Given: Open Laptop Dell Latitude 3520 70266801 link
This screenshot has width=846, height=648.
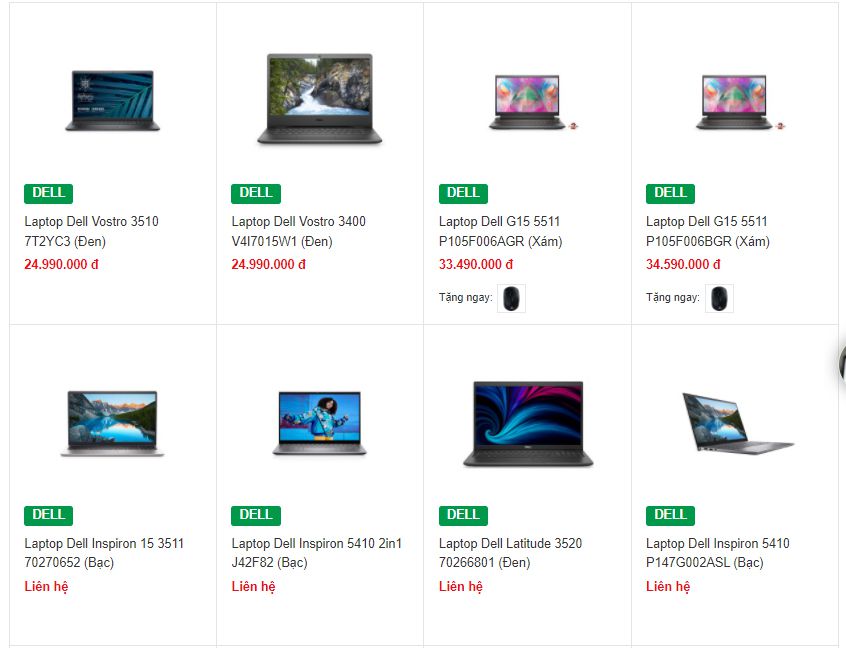Looking at the screenshot, I should click(510, 552).
